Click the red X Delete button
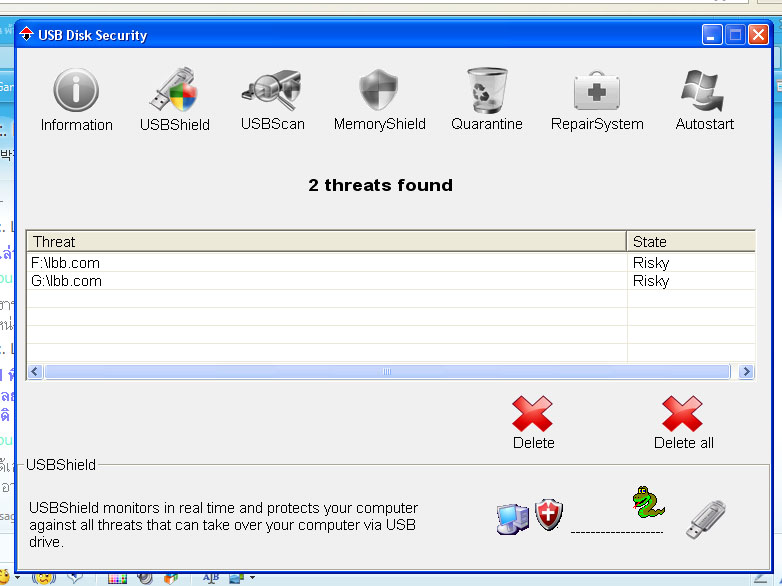The width and height of the screenshot is (782, 586). (533, 423)
